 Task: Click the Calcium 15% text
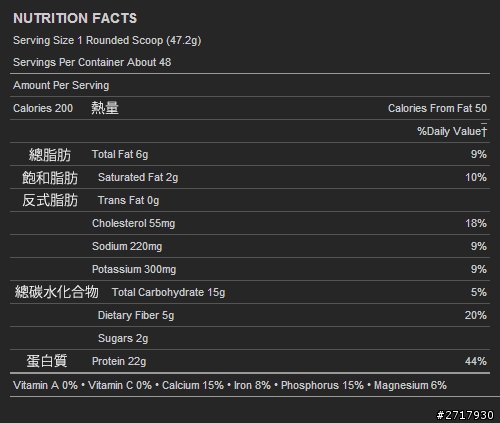[x=193, y=385]
